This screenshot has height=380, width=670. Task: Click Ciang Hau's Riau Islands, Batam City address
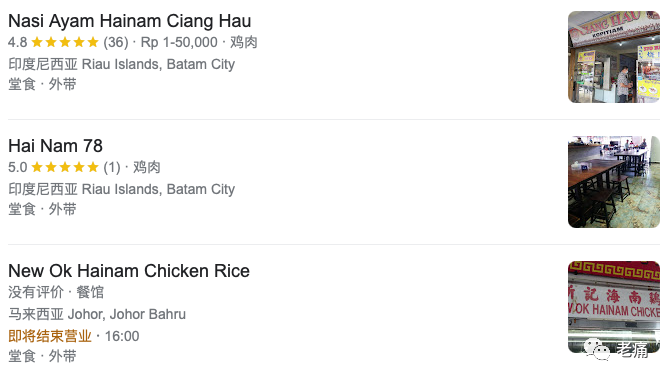coord(121,64)
